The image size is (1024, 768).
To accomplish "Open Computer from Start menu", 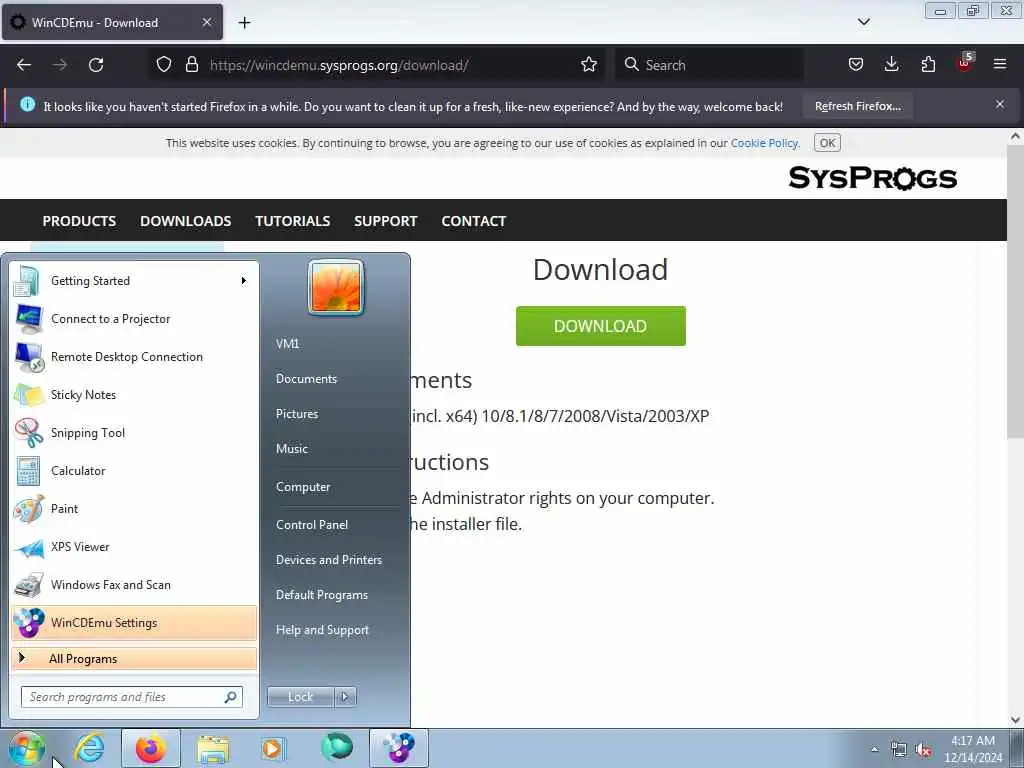I will click(x=303, y=487).
